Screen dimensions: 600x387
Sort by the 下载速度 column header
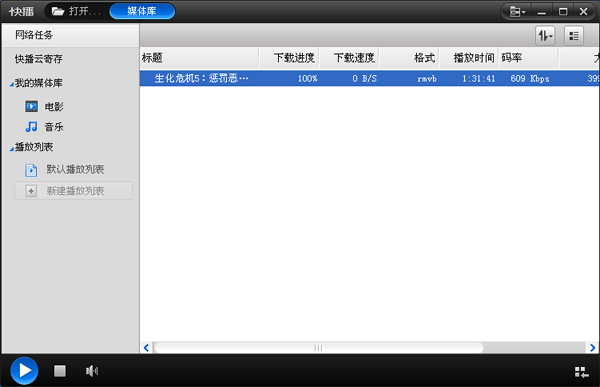tap(349, 58)
